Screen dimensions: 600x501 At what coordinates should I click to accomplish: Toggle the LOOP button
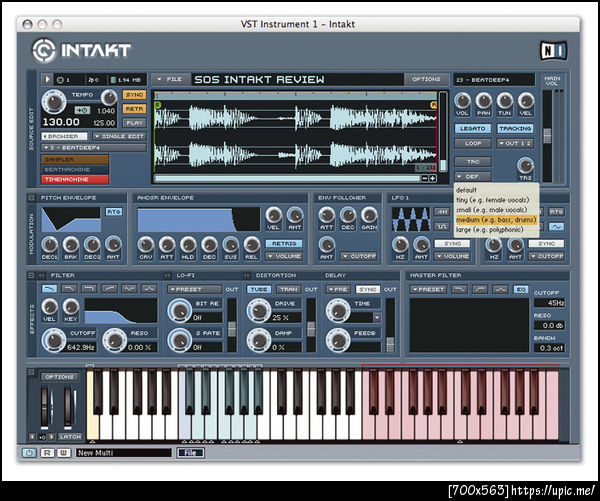pos(473,143)
